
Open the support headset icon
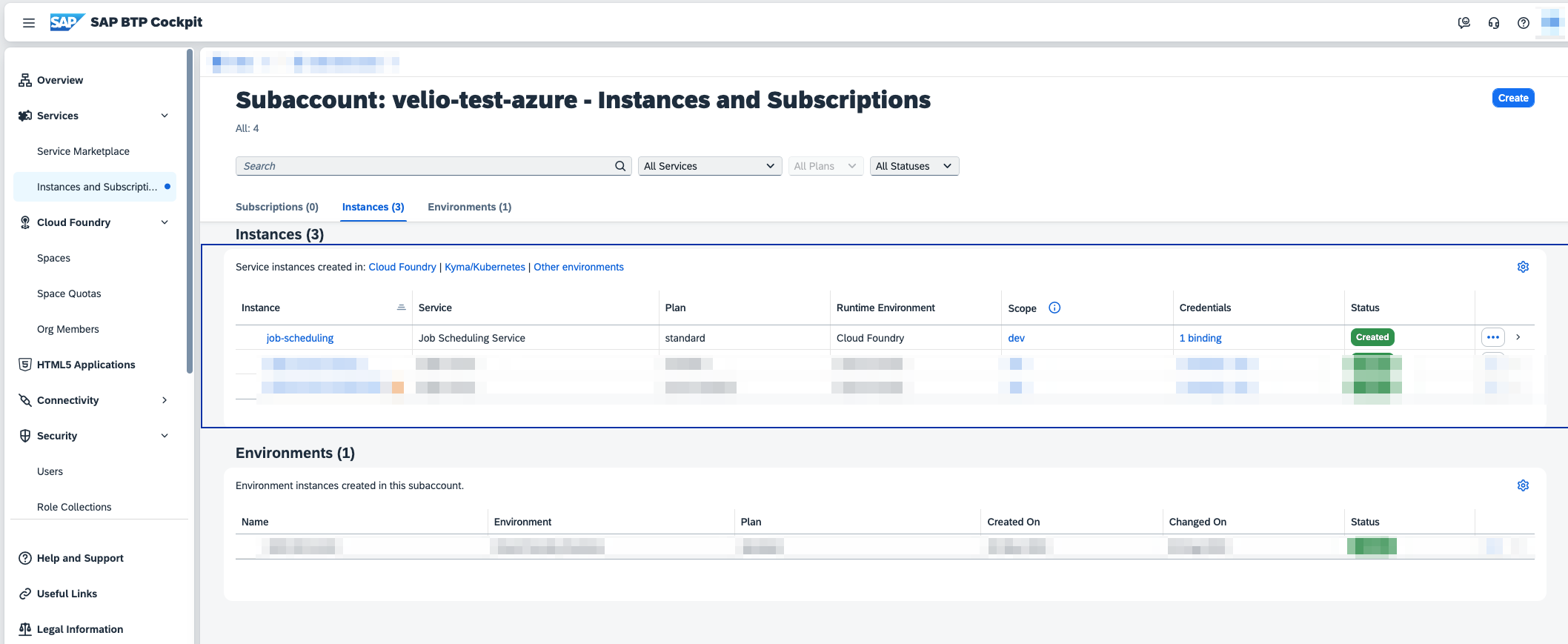[x=1493, y=23]
